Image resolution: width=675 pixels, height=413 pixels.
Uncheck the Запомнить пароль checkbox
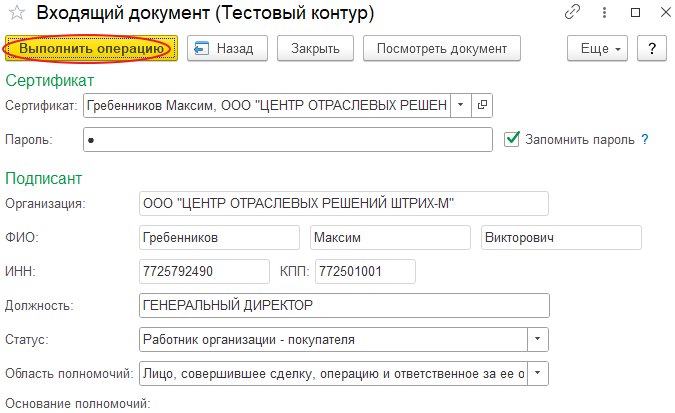pos(511,139)
